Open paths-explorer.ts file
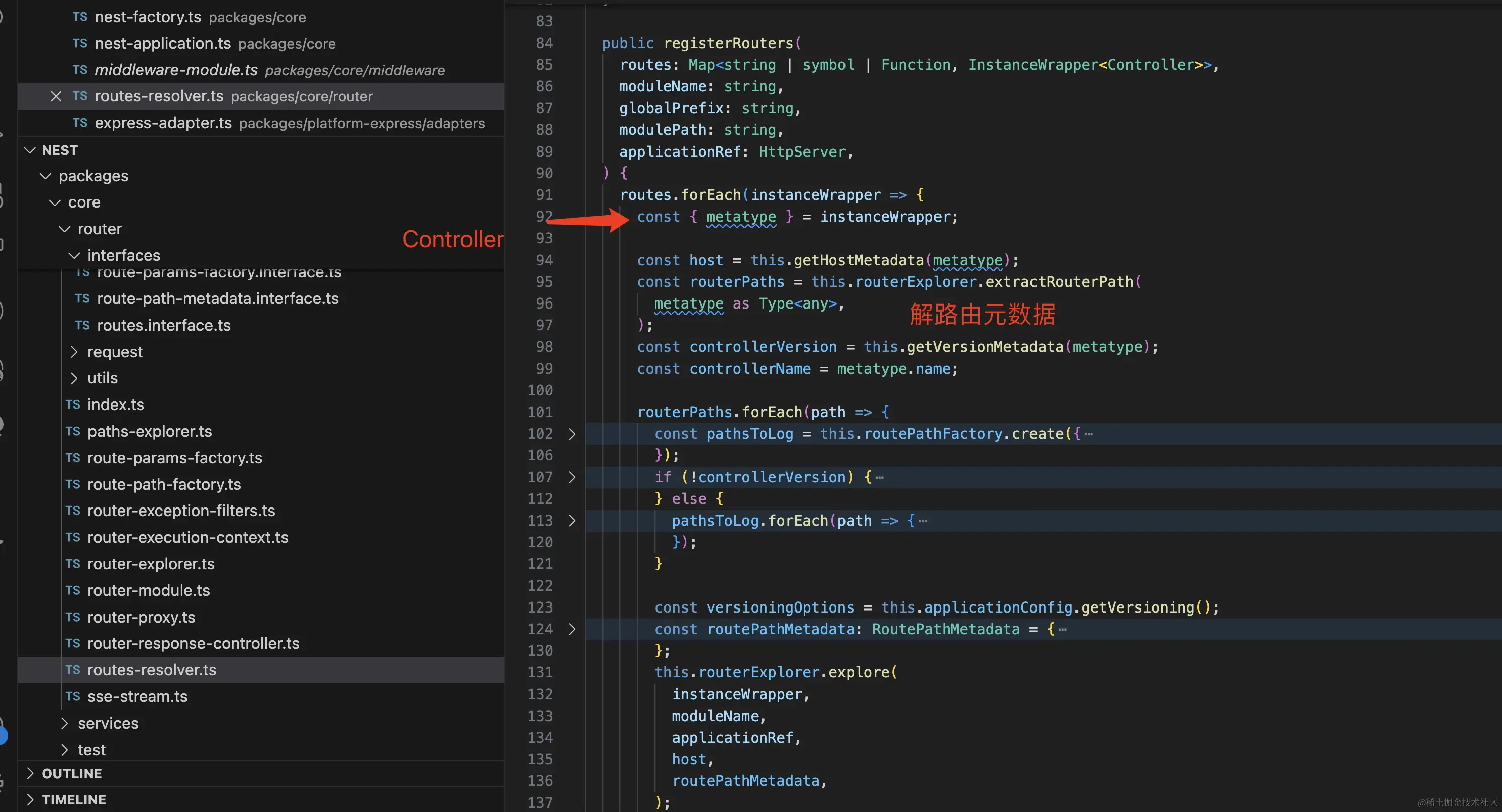The height and width of the screenshot is (812, 1502). coord(149,431)
